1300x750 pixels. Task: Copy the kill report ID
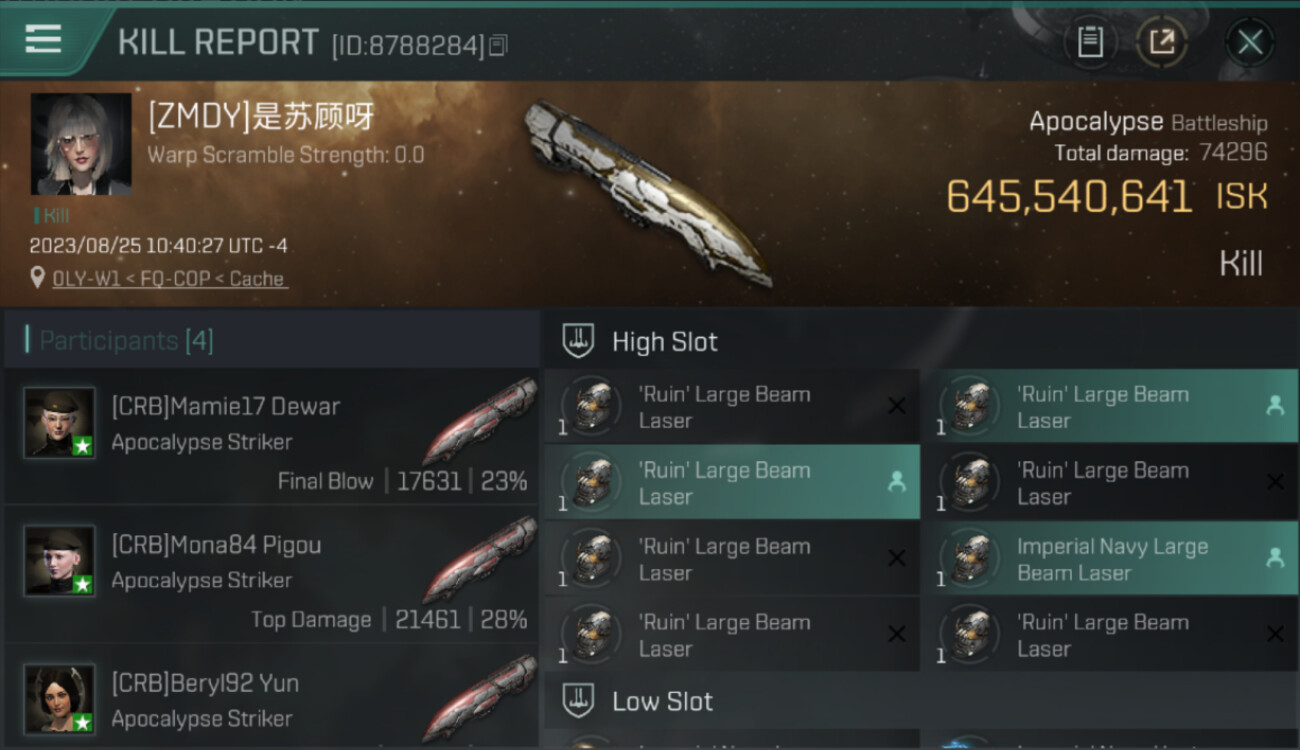(499, 45)
